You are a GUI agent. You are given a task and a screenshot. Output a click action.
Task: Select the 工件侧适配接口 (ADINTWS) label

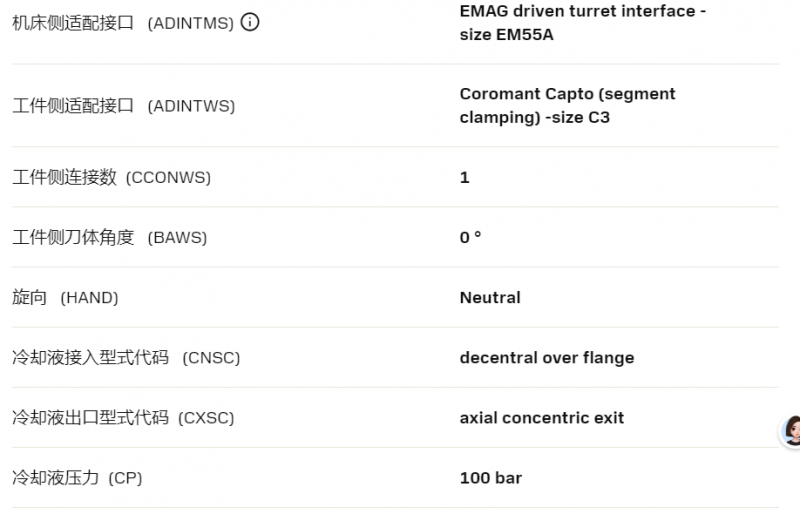click(123, 106)
